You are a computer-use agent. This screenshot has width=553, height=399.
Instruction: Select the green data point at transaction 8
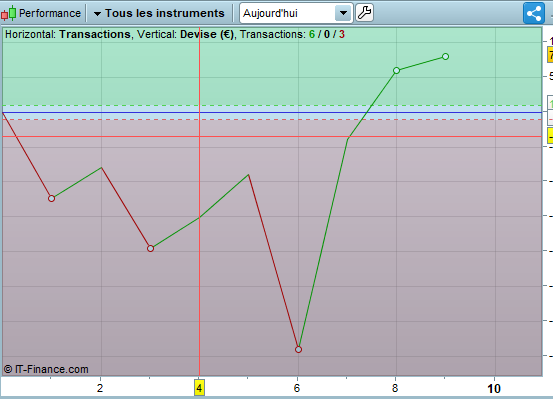[x=396, y=71]
